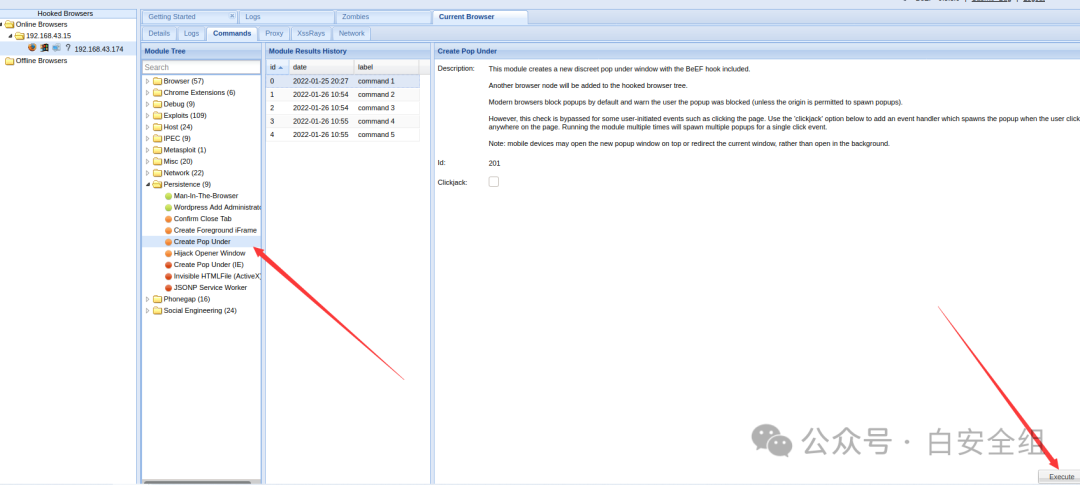Sort results by the date column header

coord(321,68)
